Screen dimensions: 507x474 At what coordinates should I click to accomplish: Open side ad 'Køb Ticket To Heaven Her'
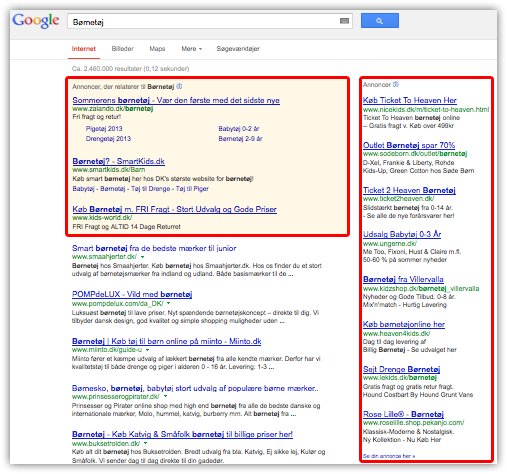tap(410, 100)
